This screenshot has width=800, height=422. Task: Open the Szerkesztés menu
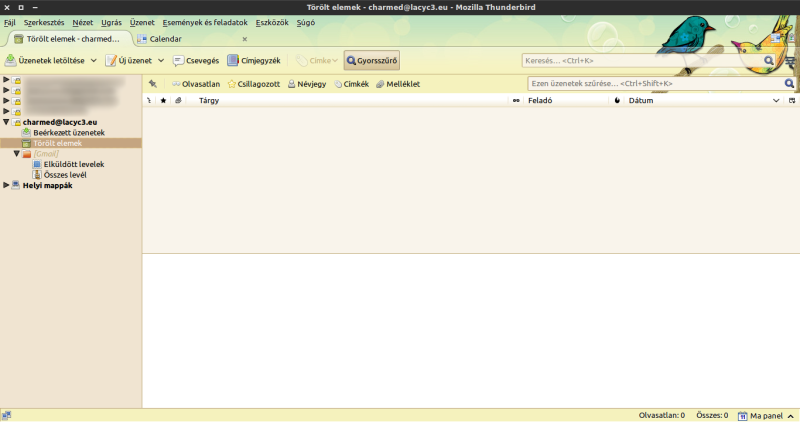point(44,22)
